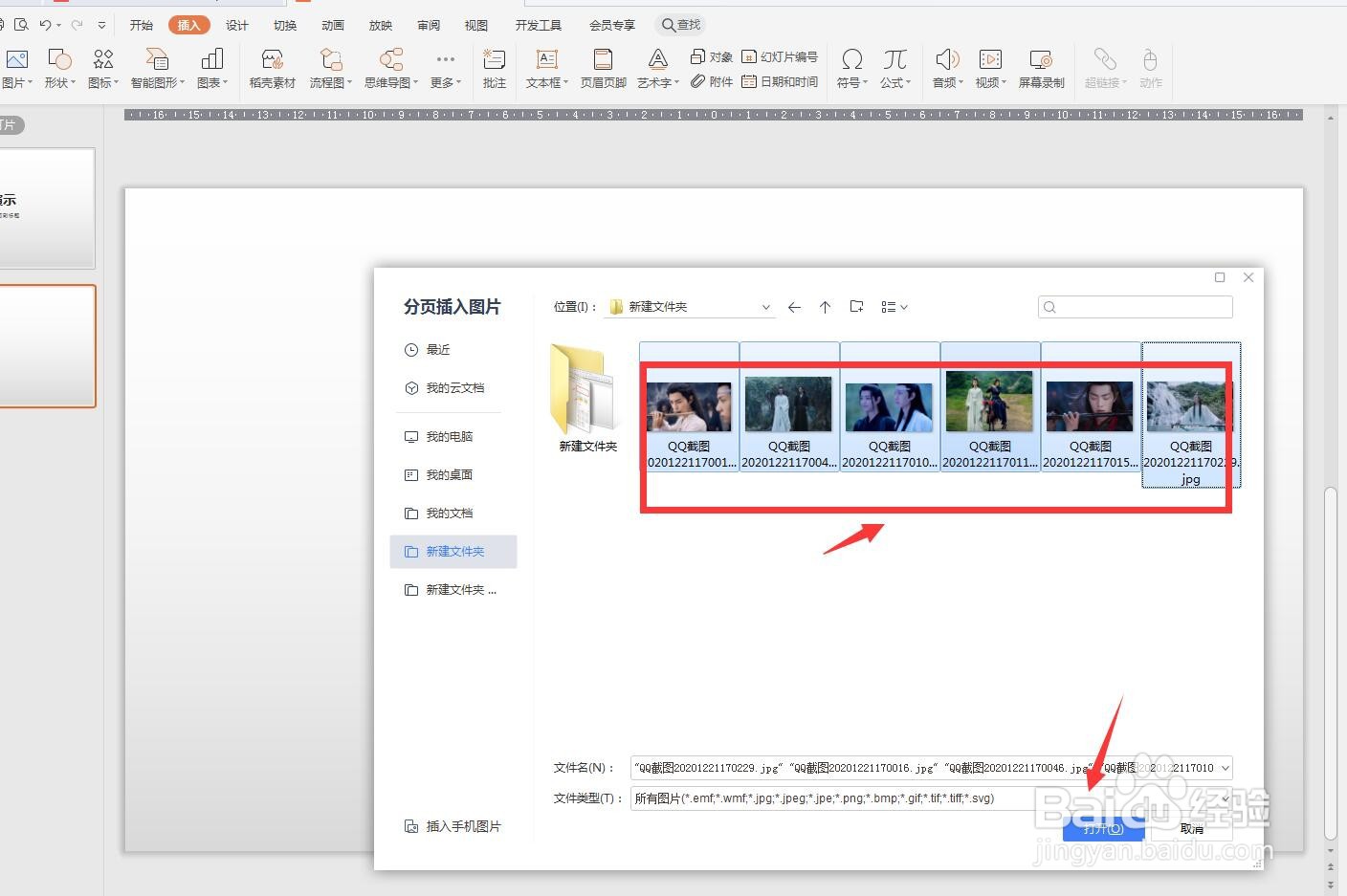Select the highlighted 新建文件夹 sidebar item
Image resolution: width=1347 pixels, height=896 pixels.
point(453,552)
